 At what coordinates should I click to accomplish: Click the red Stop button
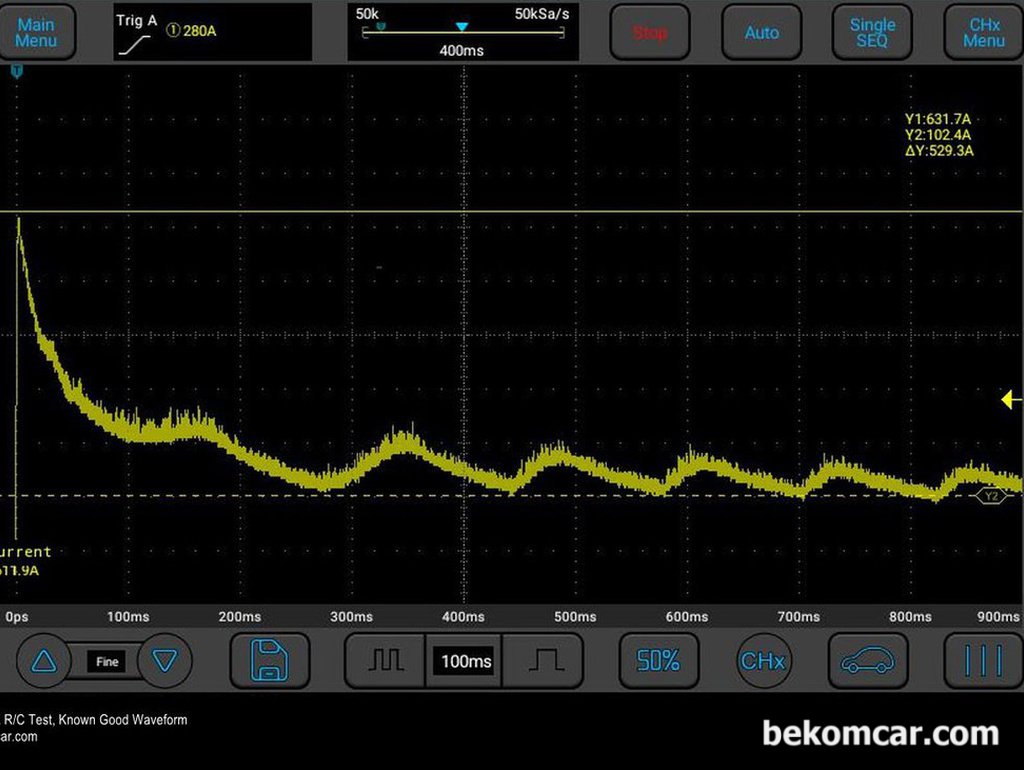(650, 32)
